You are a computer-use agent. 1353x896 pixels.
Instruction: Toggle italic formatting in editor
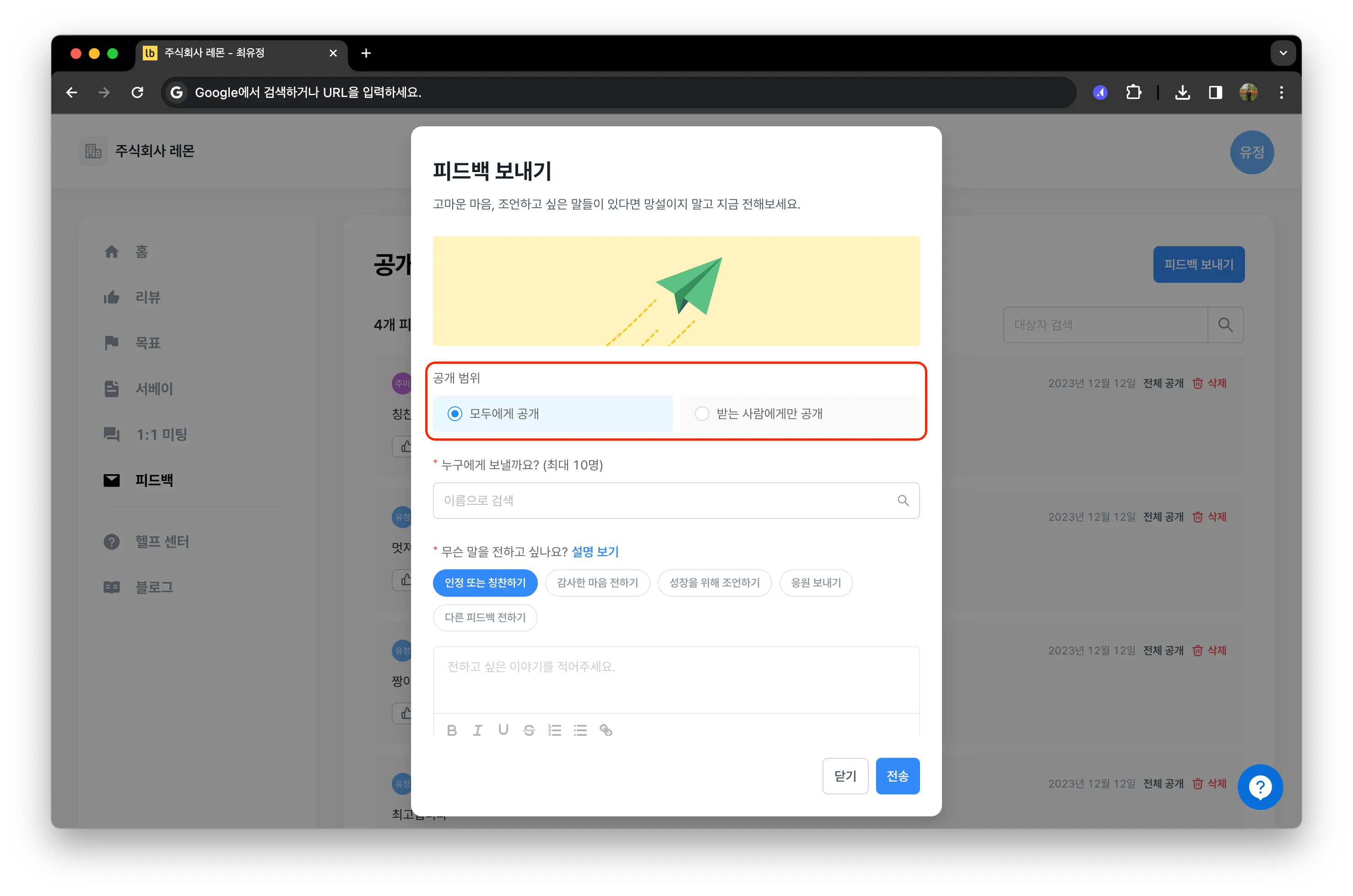477,730
